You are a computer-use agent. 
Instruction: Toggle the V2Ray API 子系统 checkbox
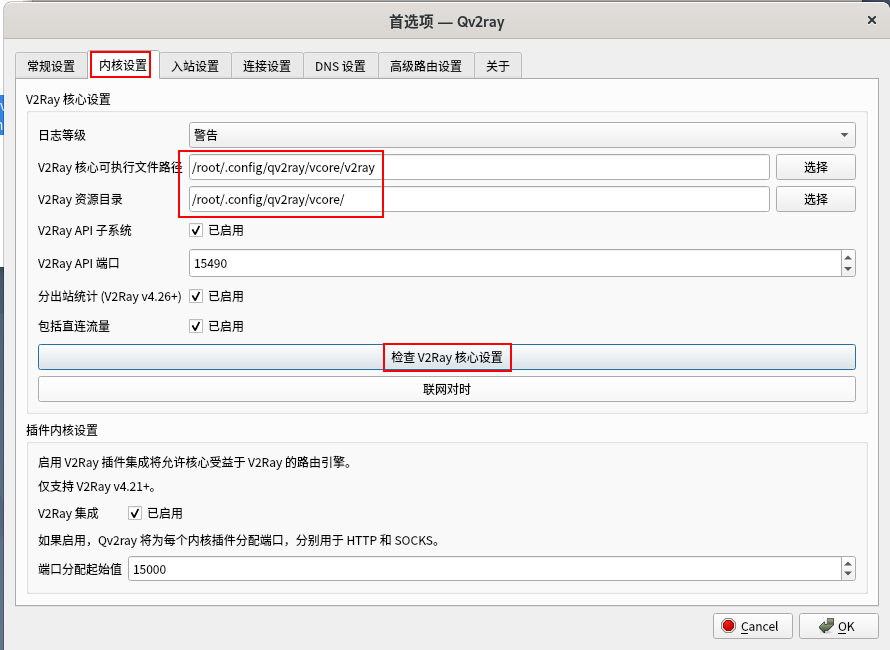196,230
